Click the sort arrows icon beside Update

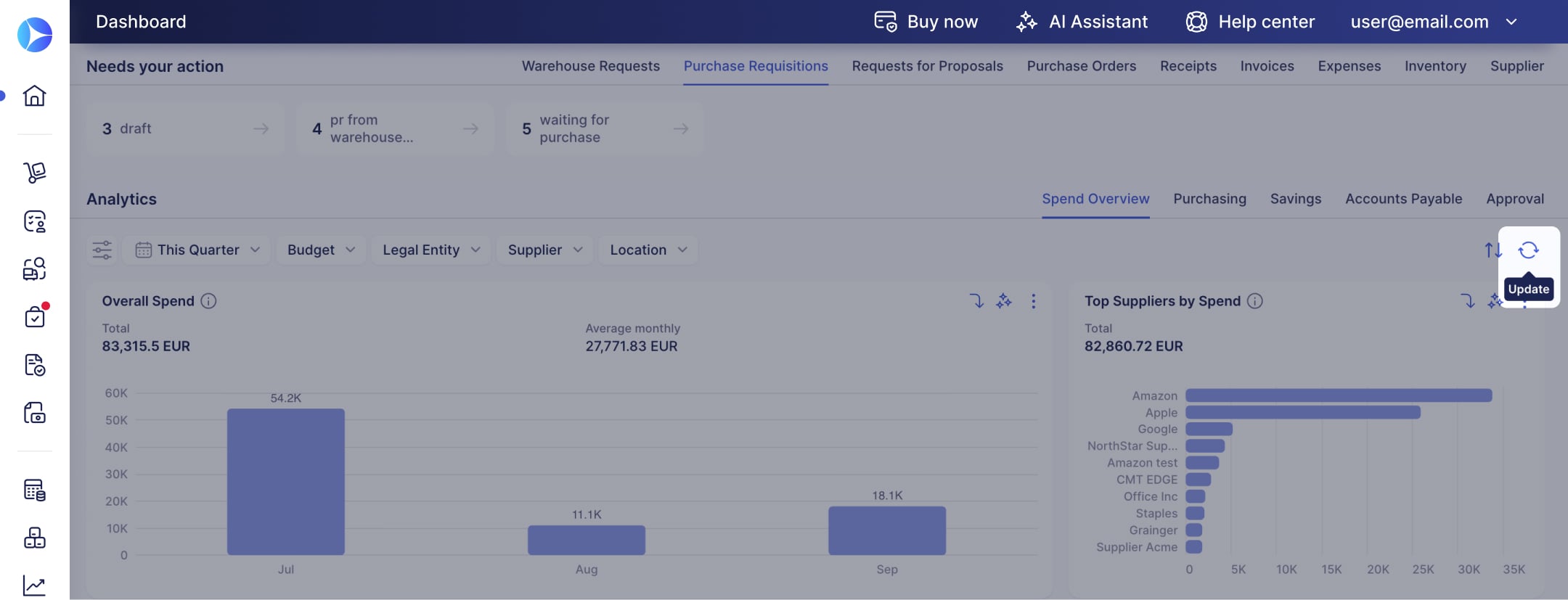click(1493, 250)
